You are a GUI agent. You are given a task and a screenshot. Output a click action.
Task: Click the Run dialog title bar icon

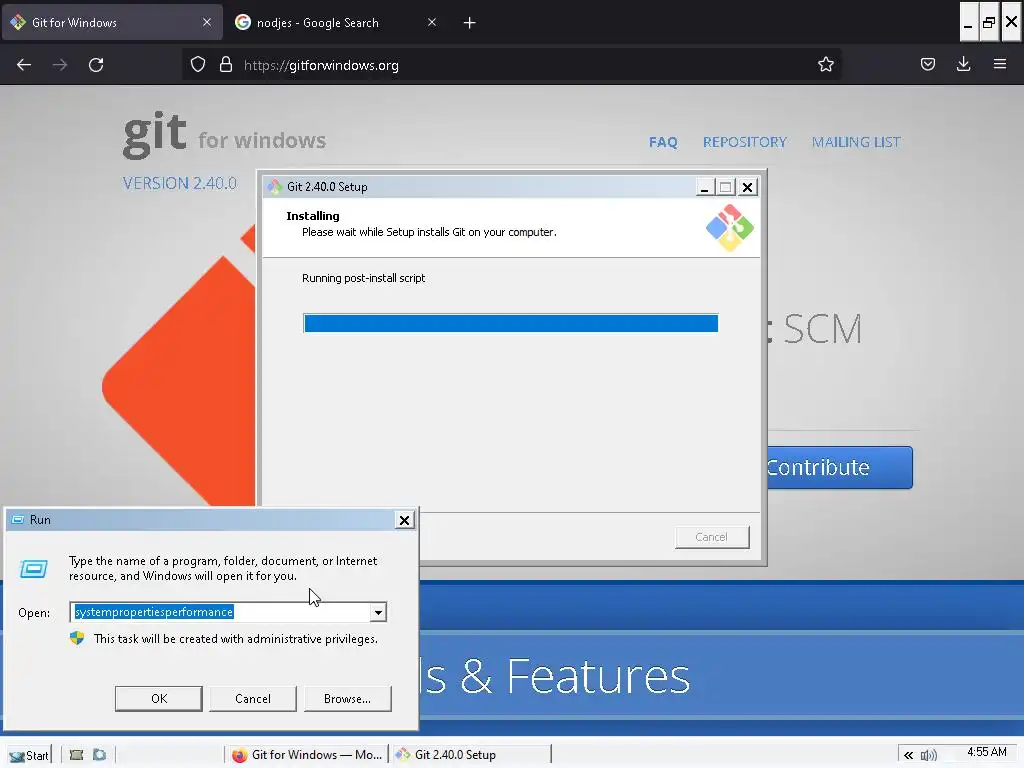18,520
